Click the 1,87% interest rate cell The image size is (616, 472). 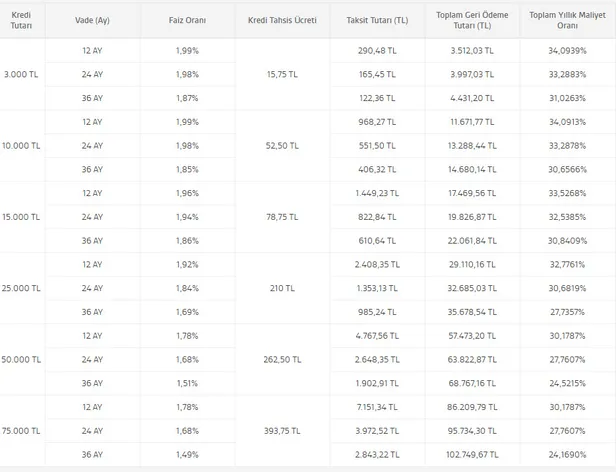(x=185, y=97)
